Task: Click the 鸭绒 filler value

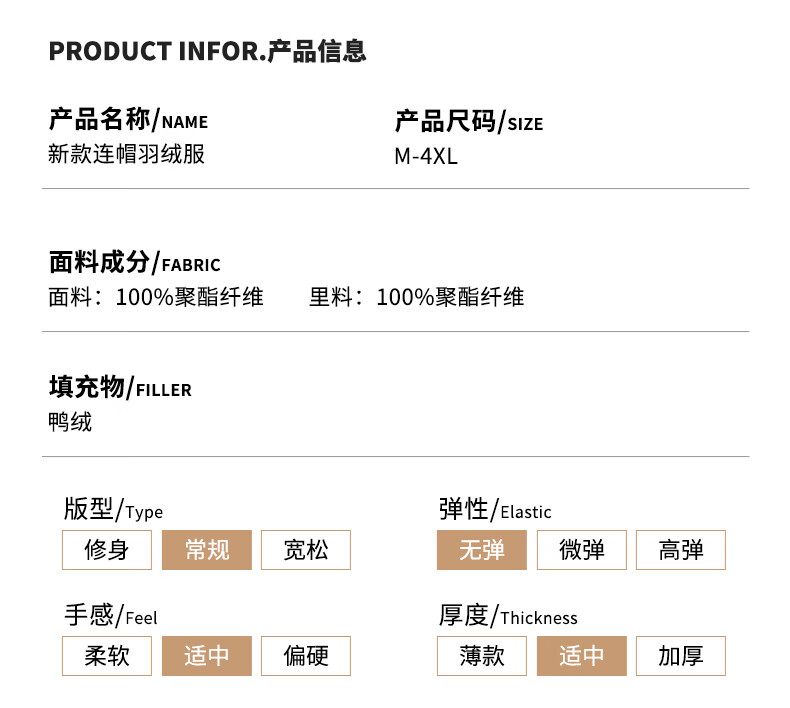Action: [x=70, y=422]
